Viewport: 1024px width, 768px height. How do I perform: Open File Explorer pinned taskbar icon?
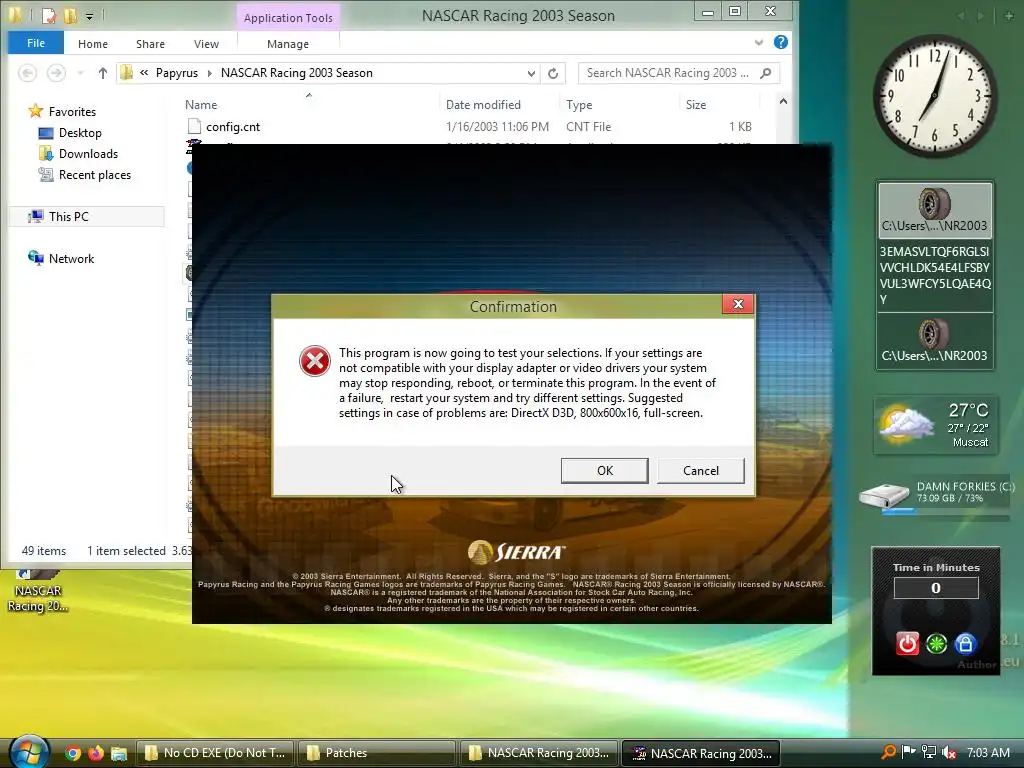tap(119, 753)
